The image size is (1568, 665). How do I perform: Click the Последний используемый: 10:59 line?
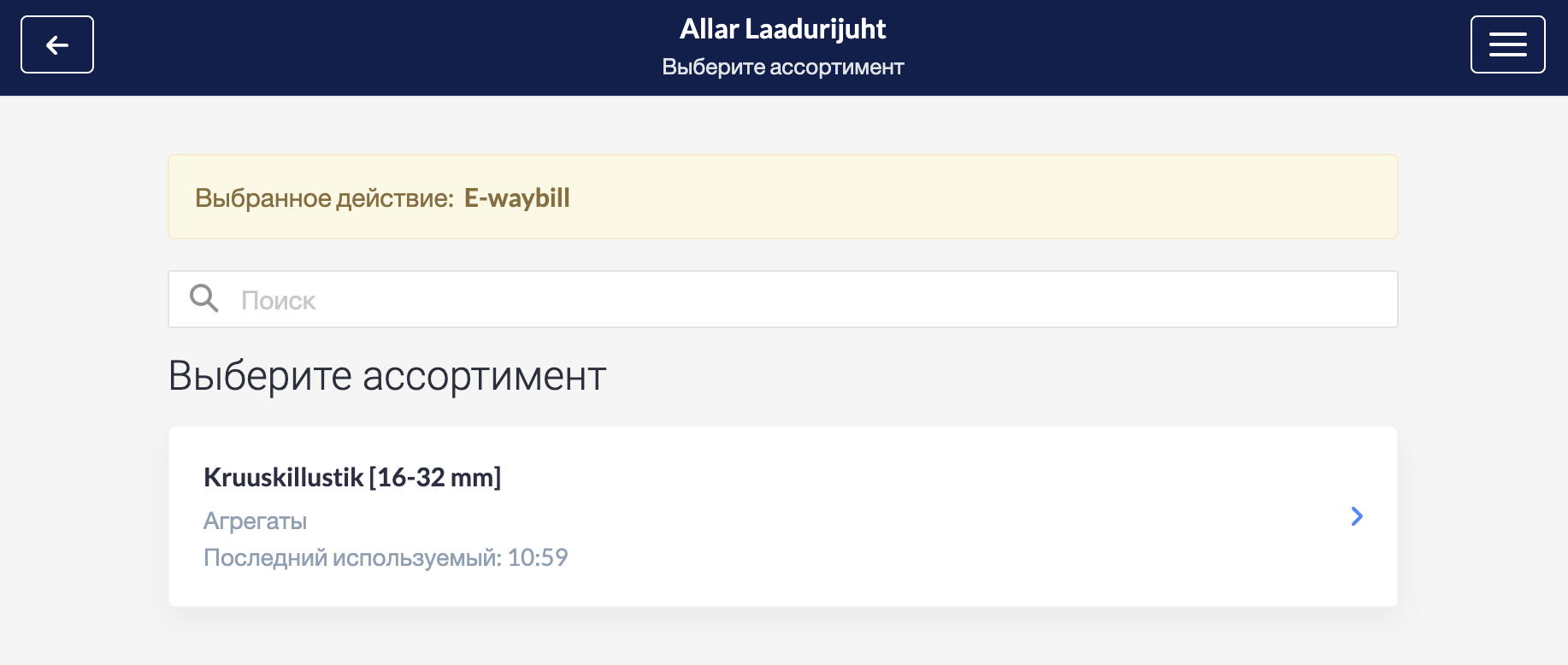point(386,557)
